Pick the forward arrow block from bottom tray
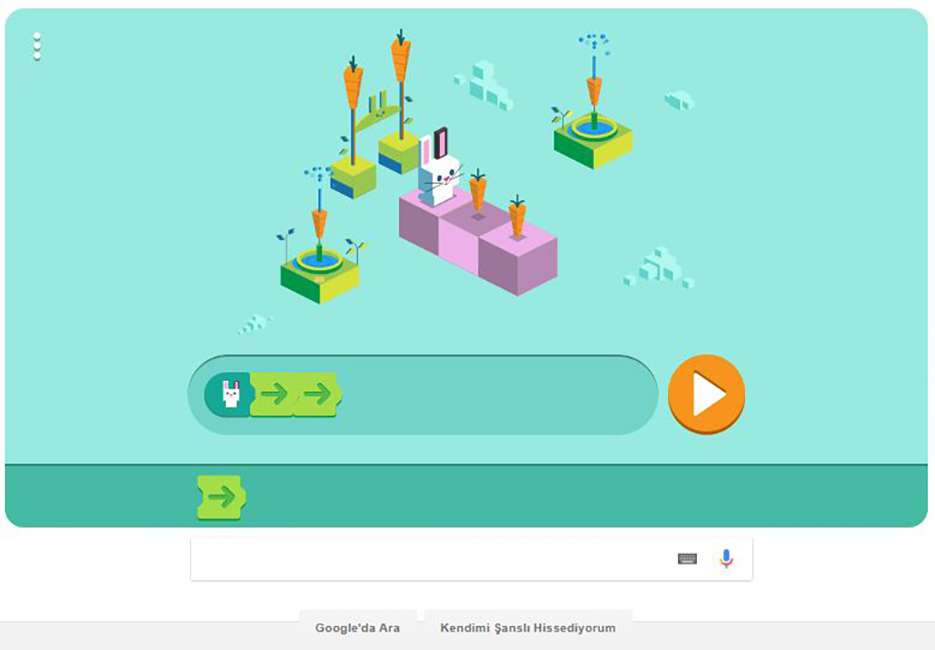Viewport: 935px width, 650px height. (221, 497)
